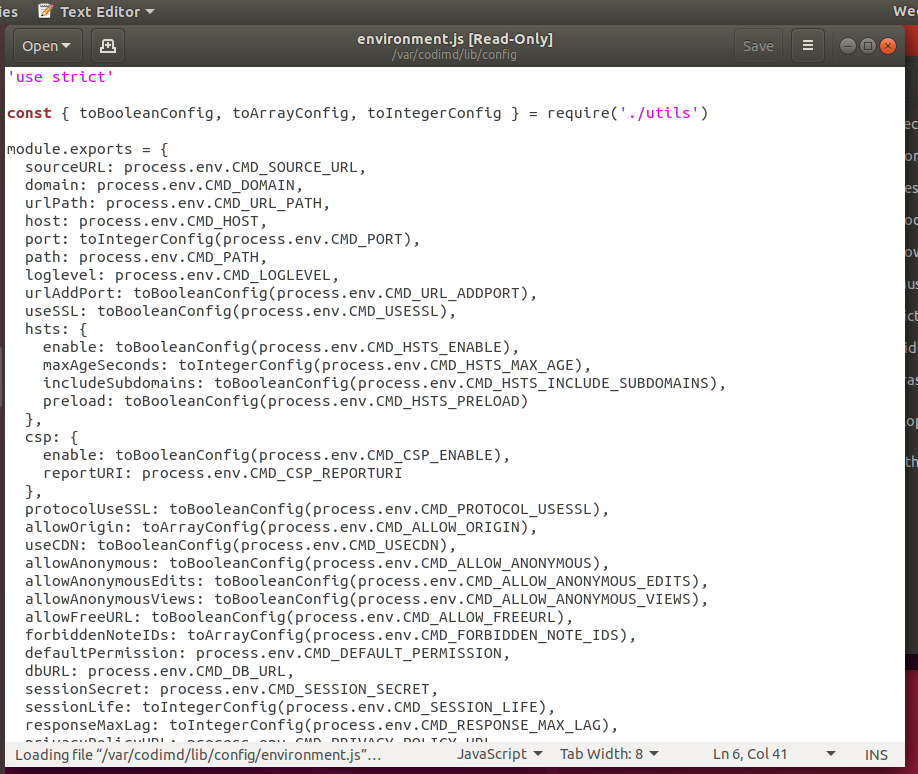Viewport: 918px width, 774px height.
Task: Click the sessionLife line
Action: (290, 707)
